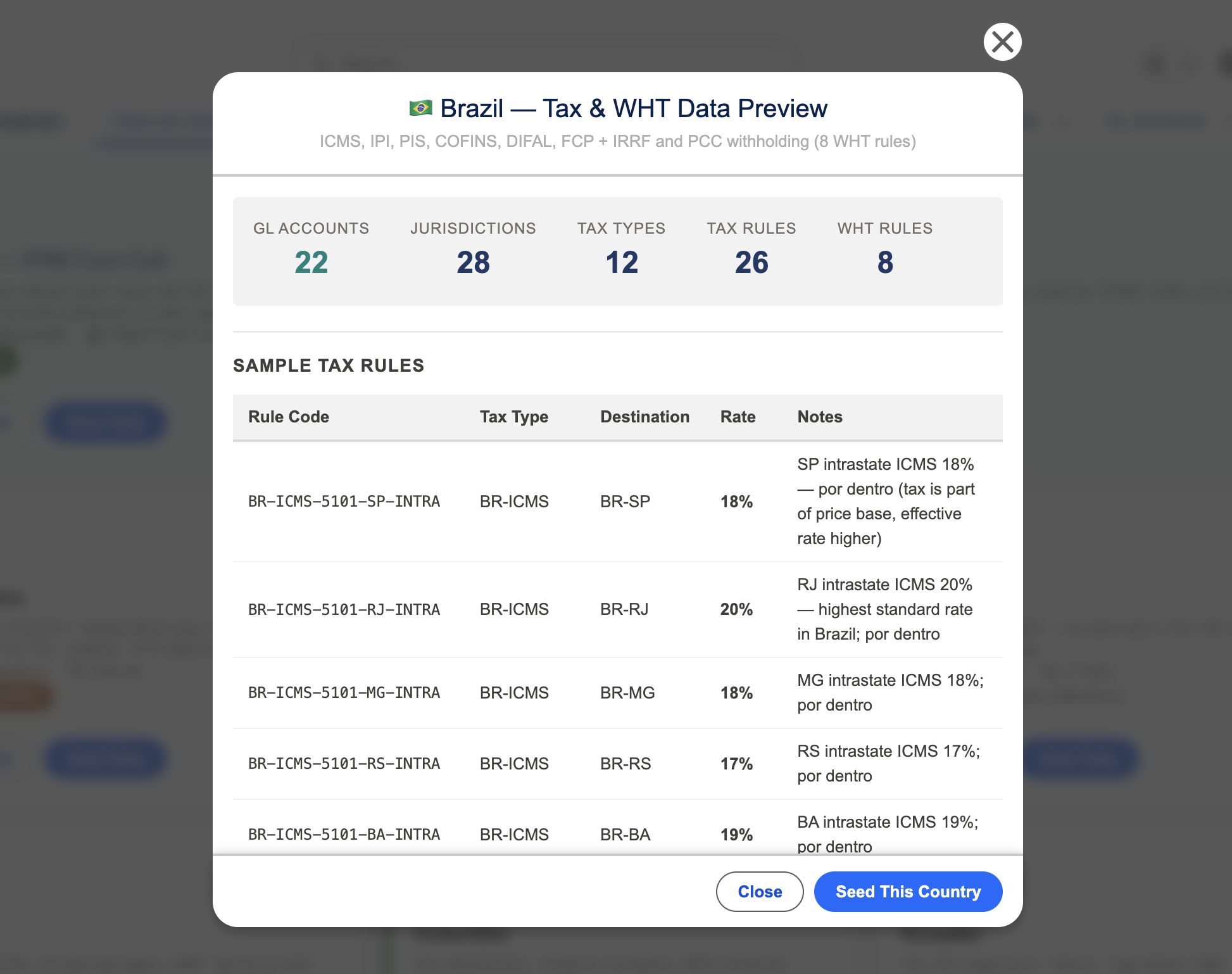Select rule code BR-ICMS-5101-RS-INTRA
Image resolution: width=1232 pixels, height=974 pixels.
click(x=344, y=764)
